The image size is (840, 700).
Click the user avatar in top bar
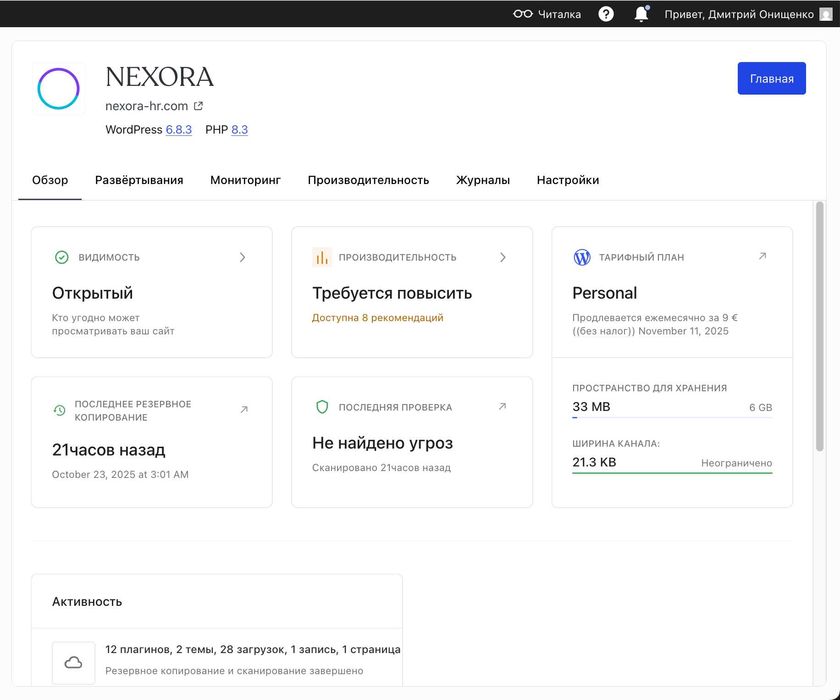(826, 14)
